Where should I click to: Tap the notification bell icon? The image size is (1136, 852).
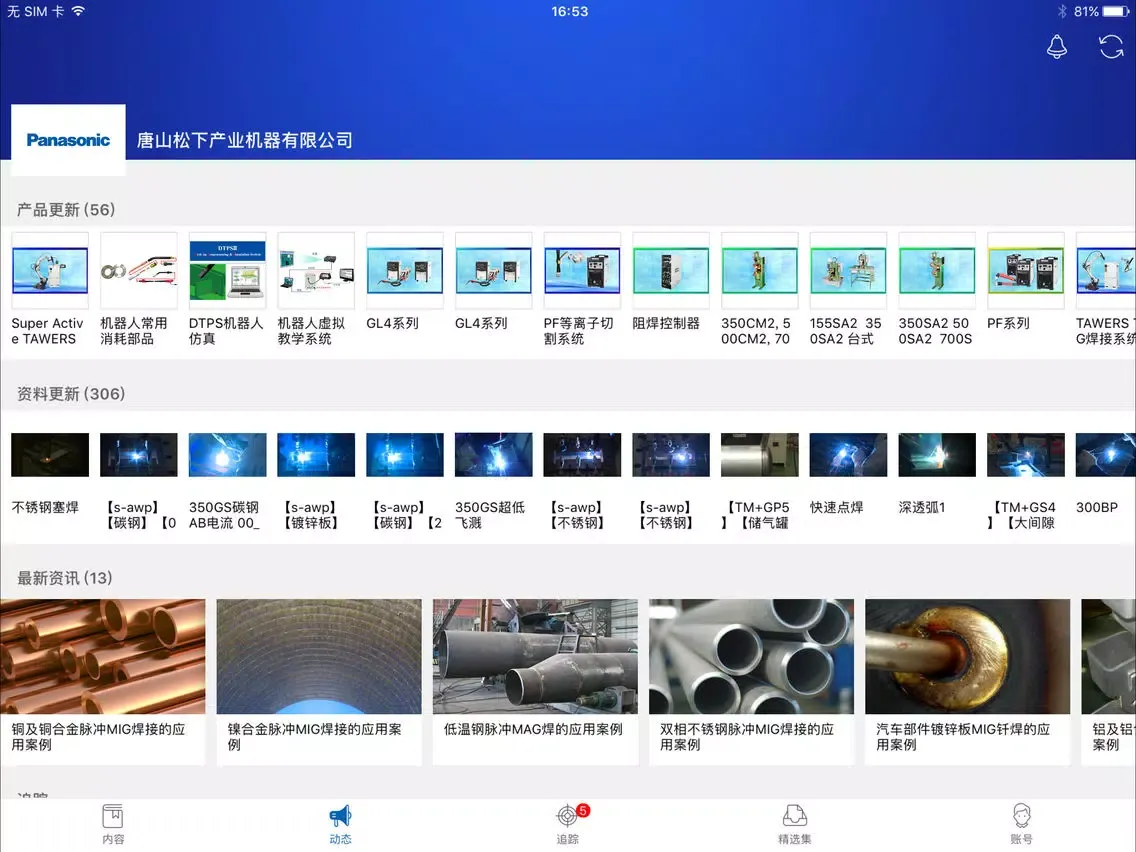pos(1057,47)
